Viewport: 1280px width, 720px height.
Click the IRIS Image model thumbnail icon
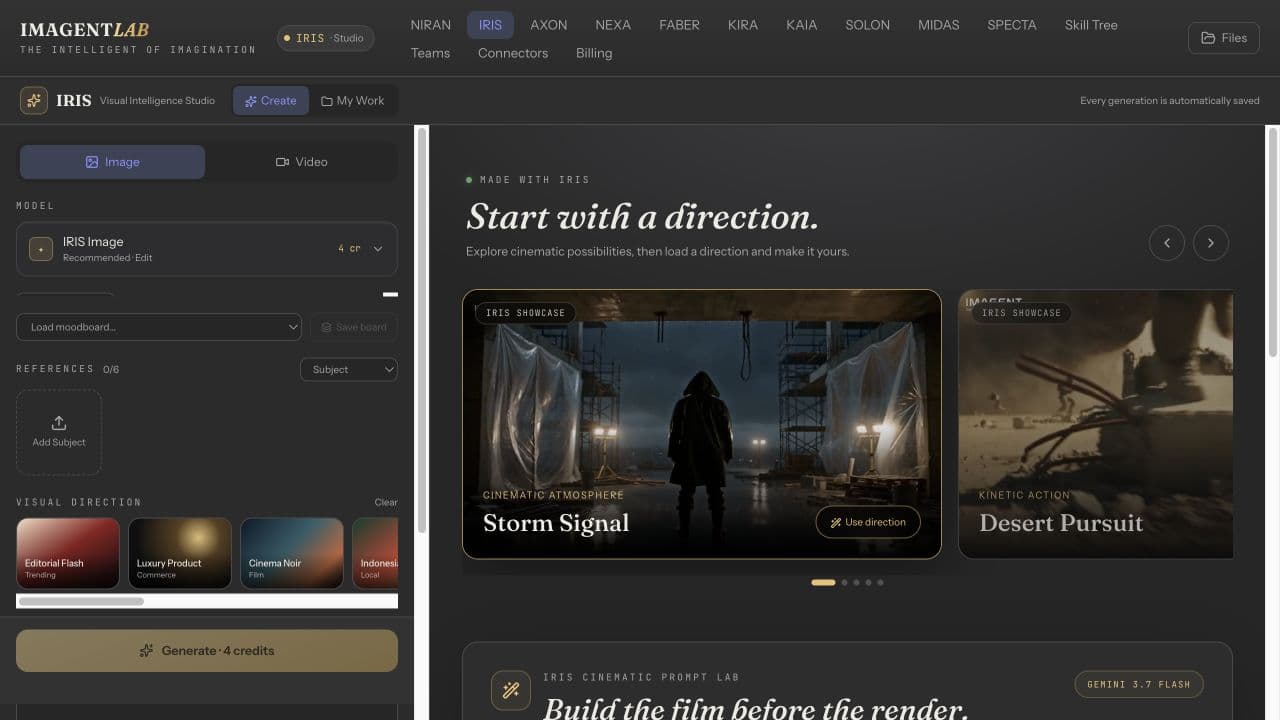tap(41, 249)
